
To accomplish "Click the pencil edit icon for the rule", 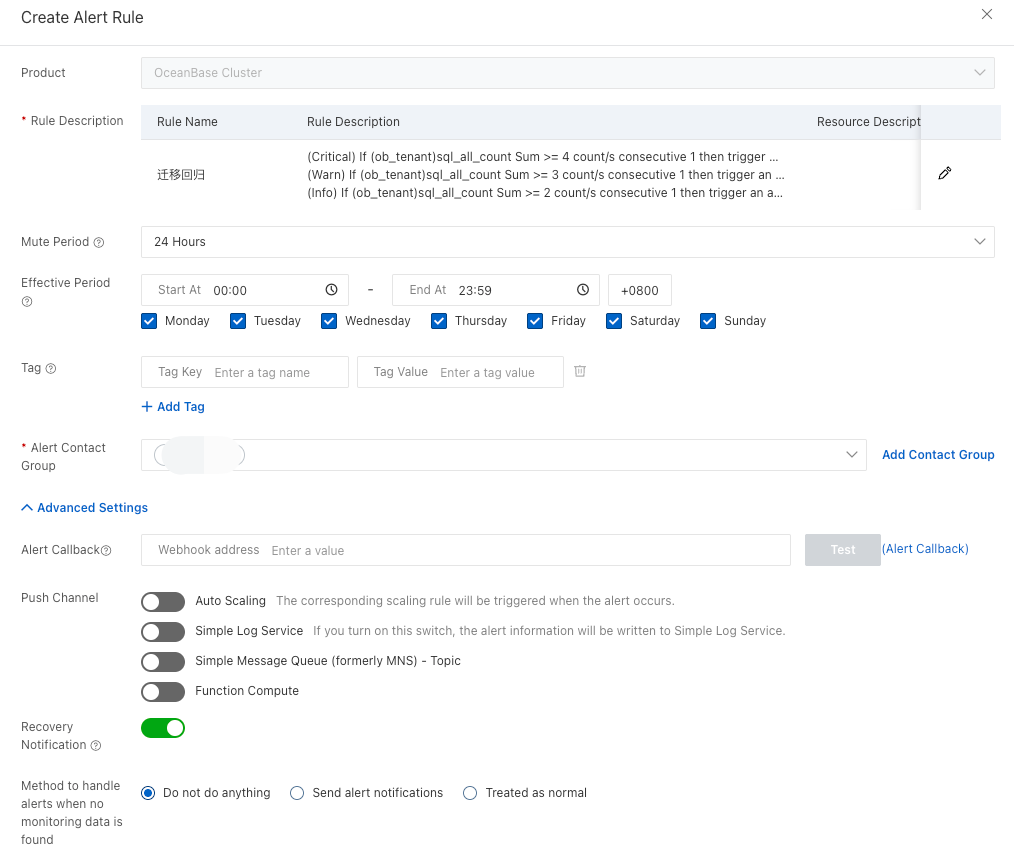I will [945, 174].
